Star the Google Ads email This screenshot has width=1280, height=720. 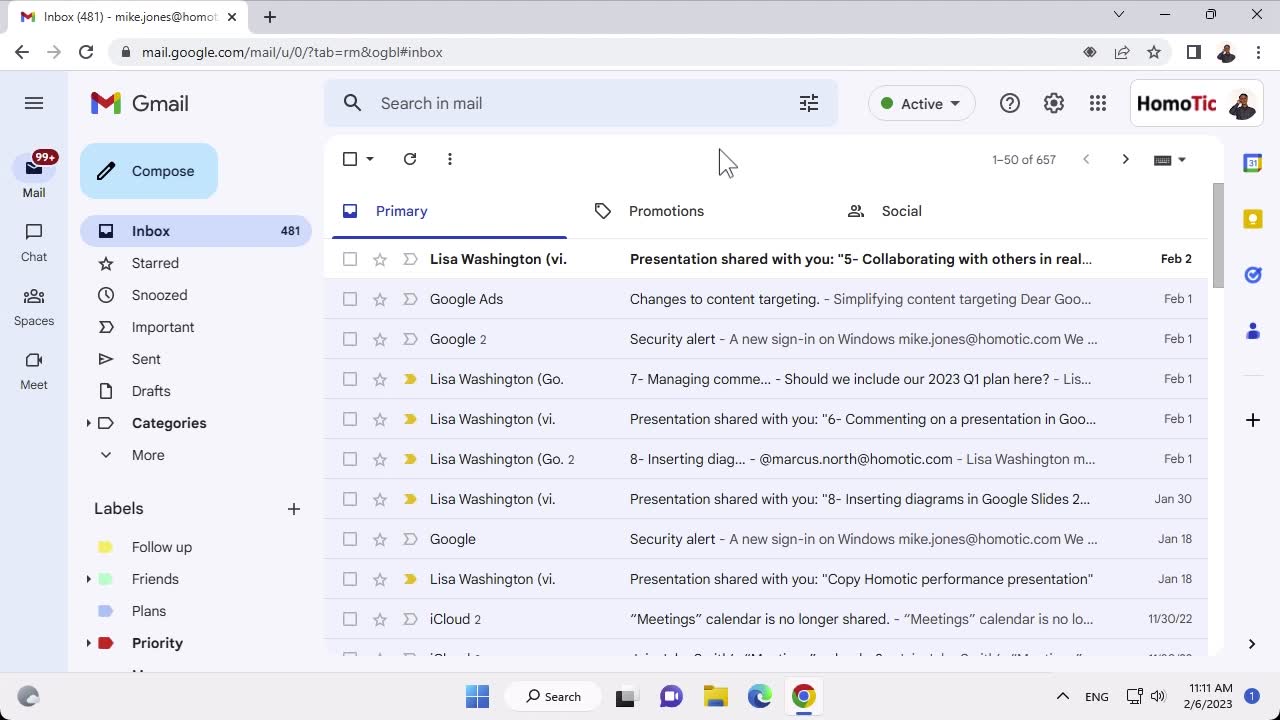(380, 299)
